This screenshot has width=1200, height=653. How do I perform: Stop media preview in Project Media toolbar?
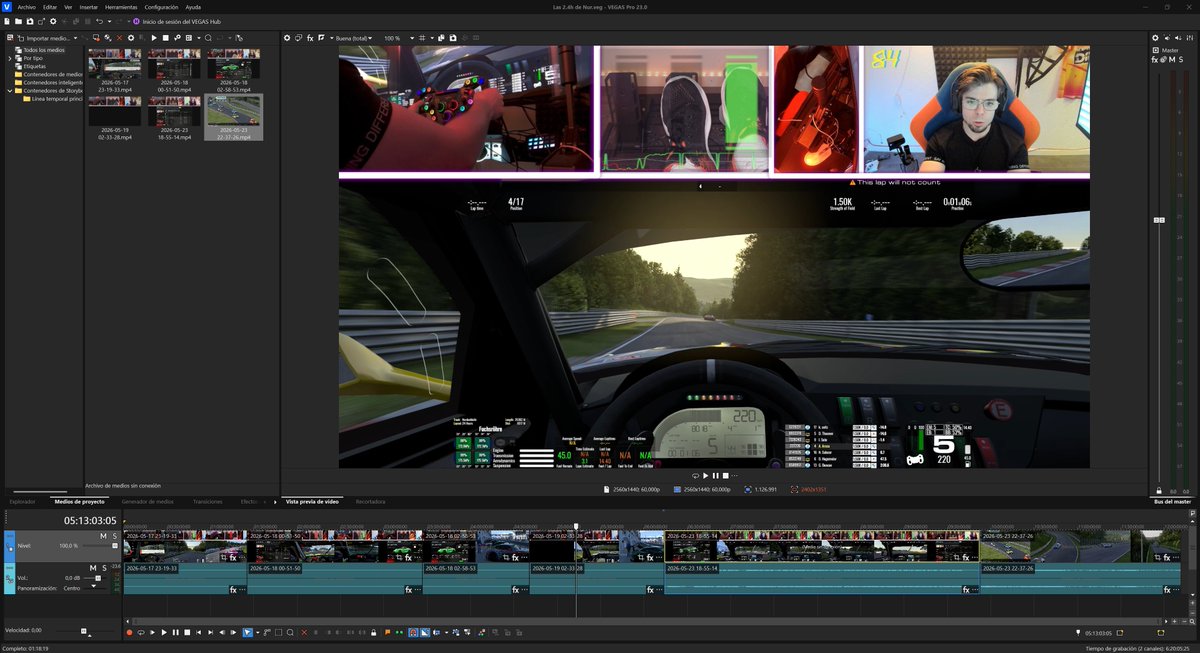click(165, 38)
